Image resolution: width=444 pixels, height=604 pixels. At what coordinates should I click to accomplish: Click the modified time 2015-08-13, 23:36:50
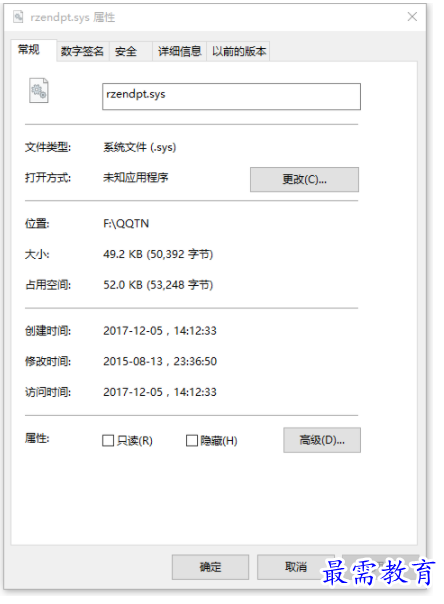pos(160,361)
